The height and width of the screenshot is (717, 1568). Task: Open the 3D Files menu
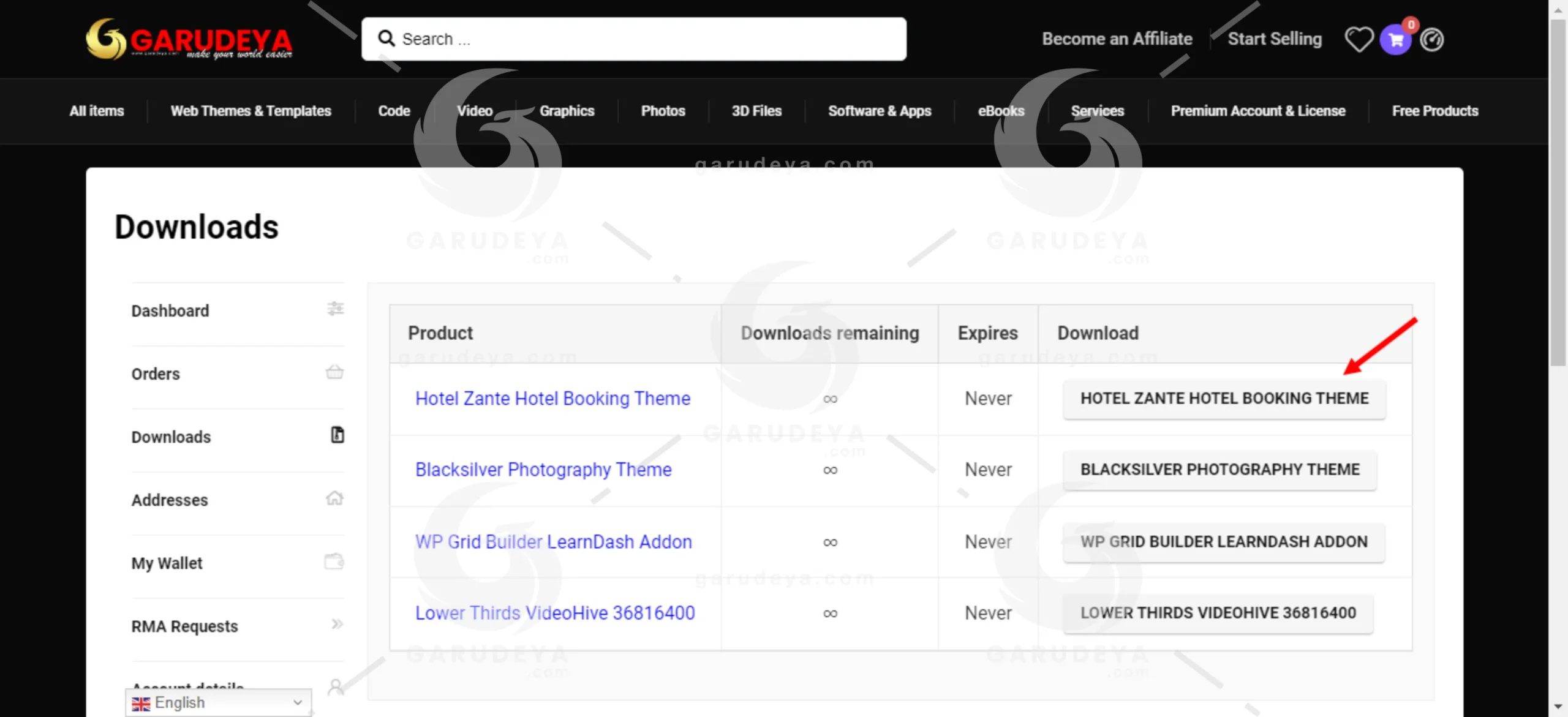tap(756, 111)
